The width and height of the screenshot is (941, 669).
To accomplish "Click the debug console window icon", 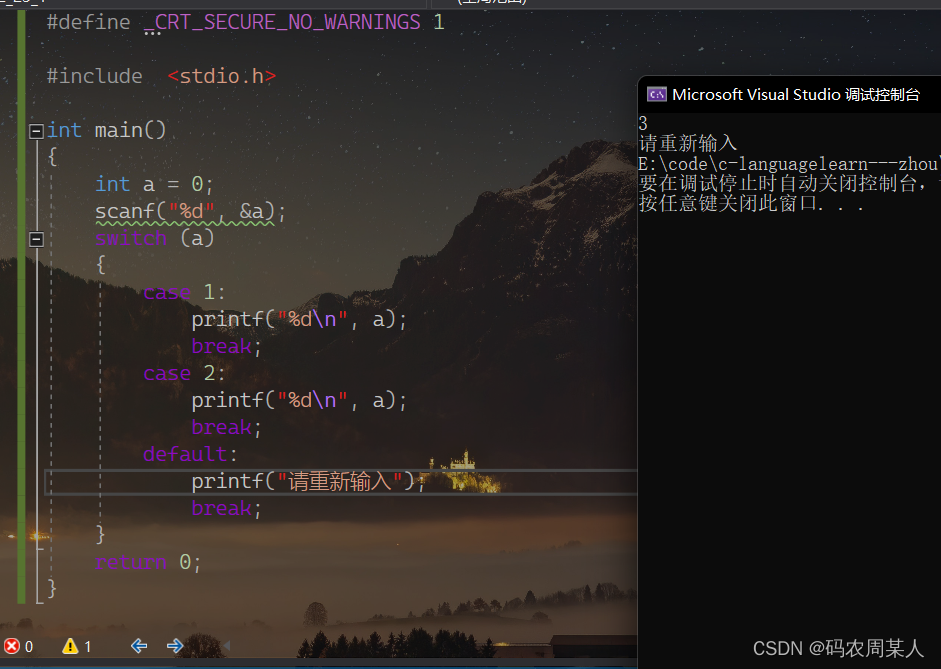I will (657, 94).
